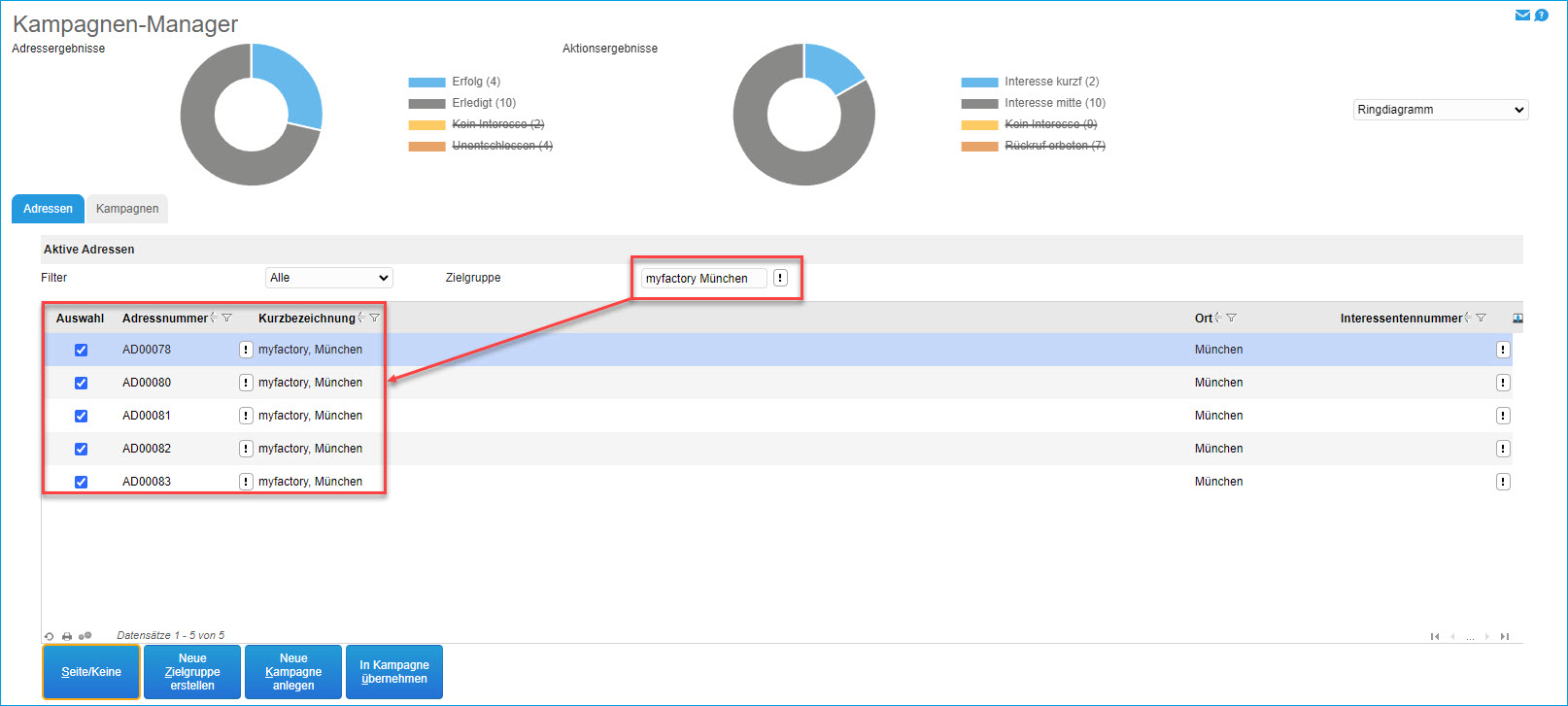Open the grid settings gear icon
The image size is (1568, 706).
pos(85,636)
